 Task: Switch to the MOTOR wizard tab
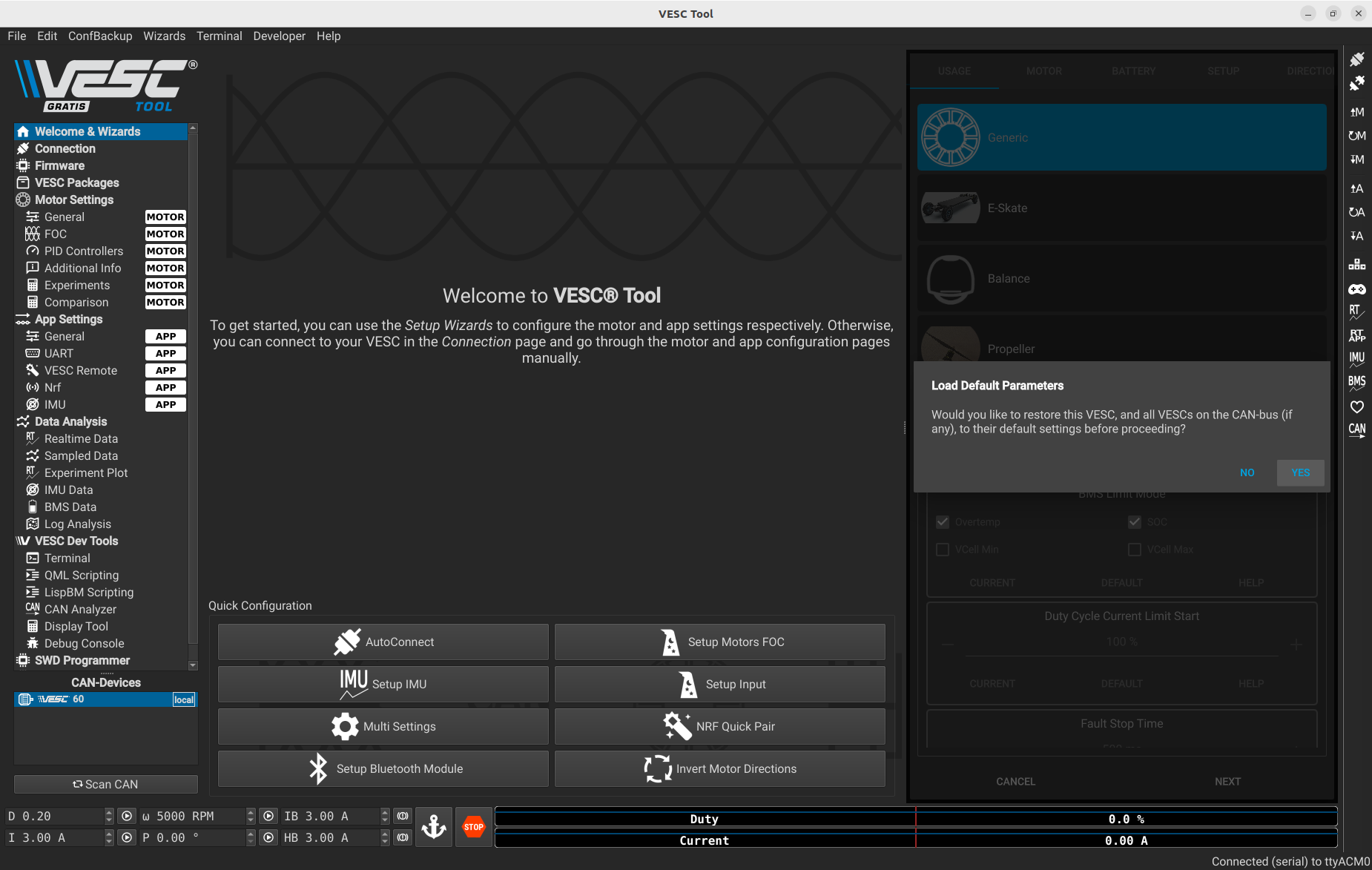pos(1044,71)
